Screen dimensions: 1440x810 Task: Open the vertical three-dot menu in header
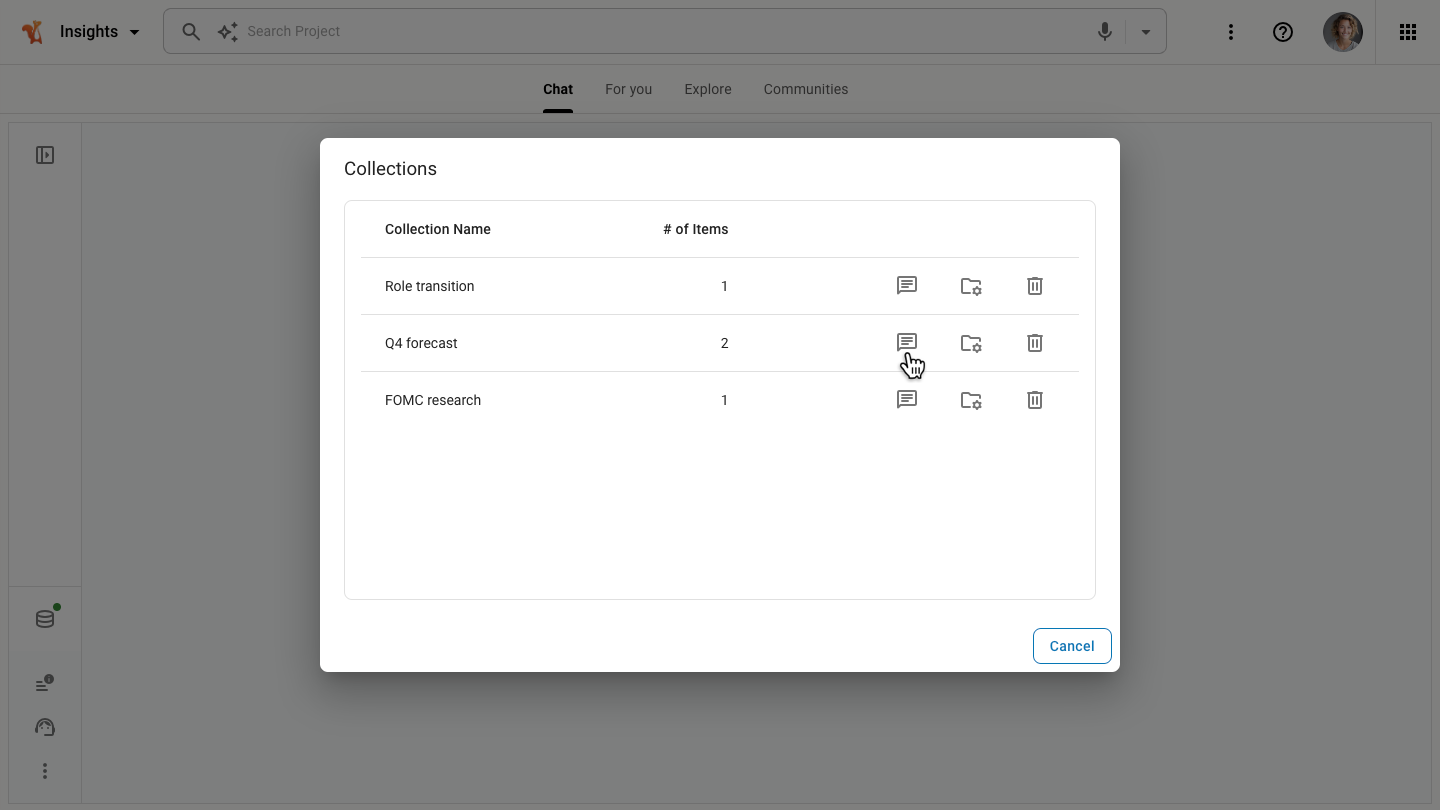[x=1231, y=32]
